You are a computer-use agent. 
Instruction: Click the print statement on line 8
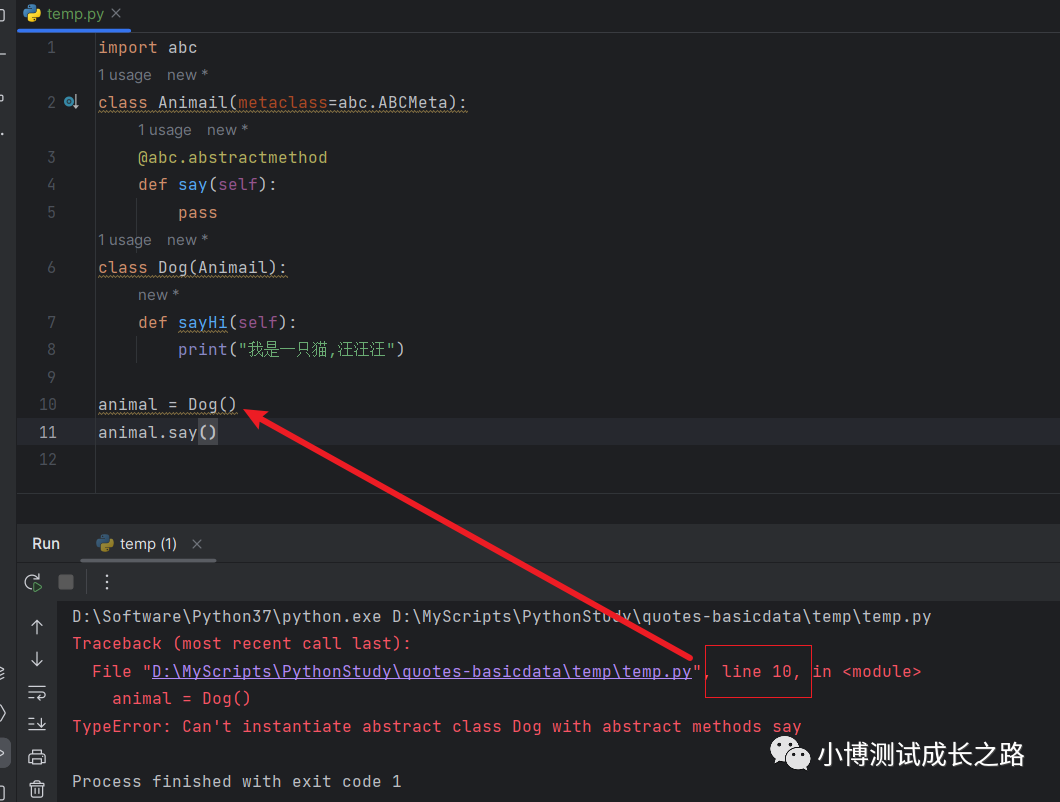tap(291, 350)
